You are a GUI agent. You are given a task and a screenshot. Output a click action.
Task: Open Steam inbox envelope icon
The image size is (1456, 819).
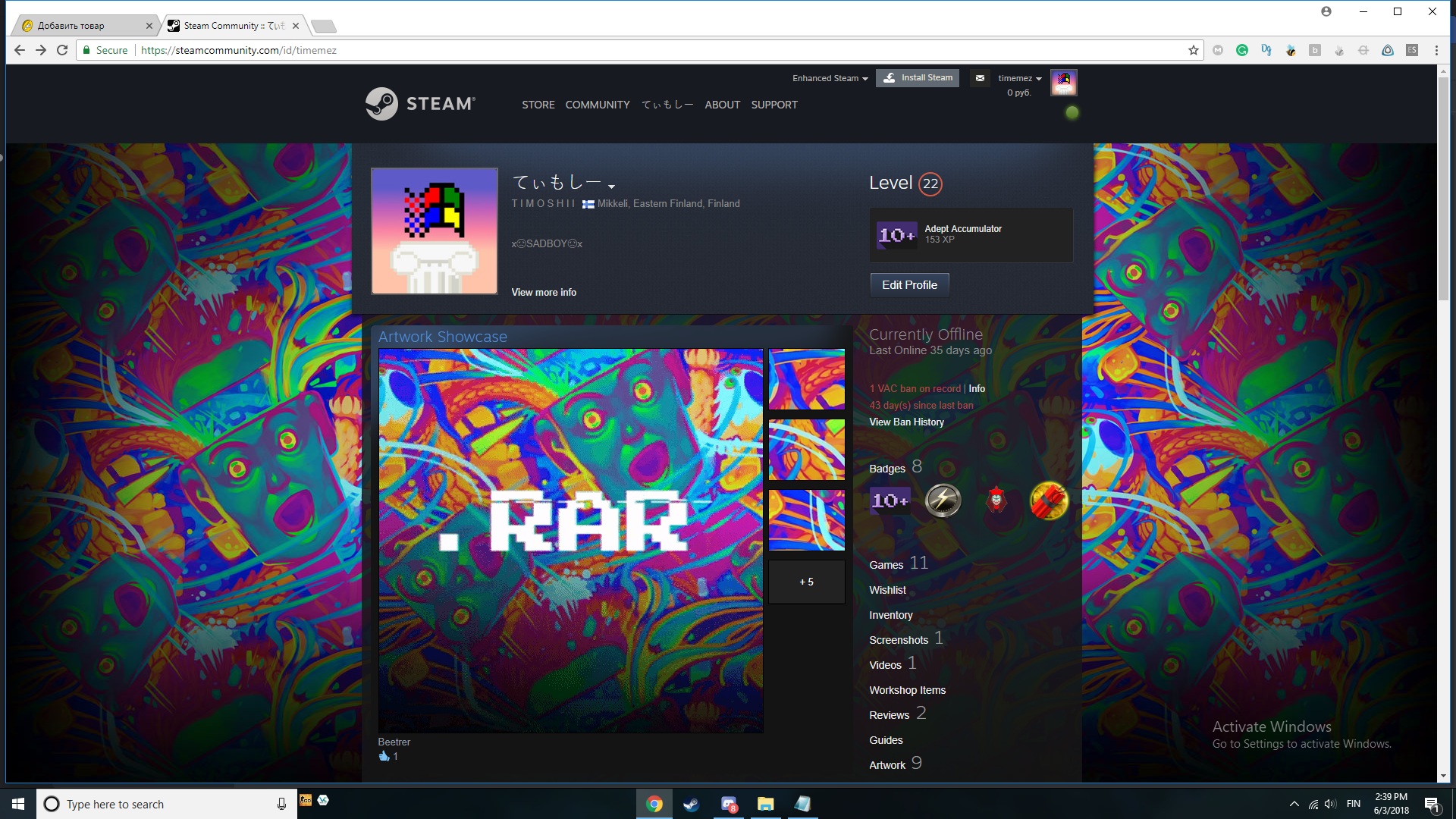[980, 78]
